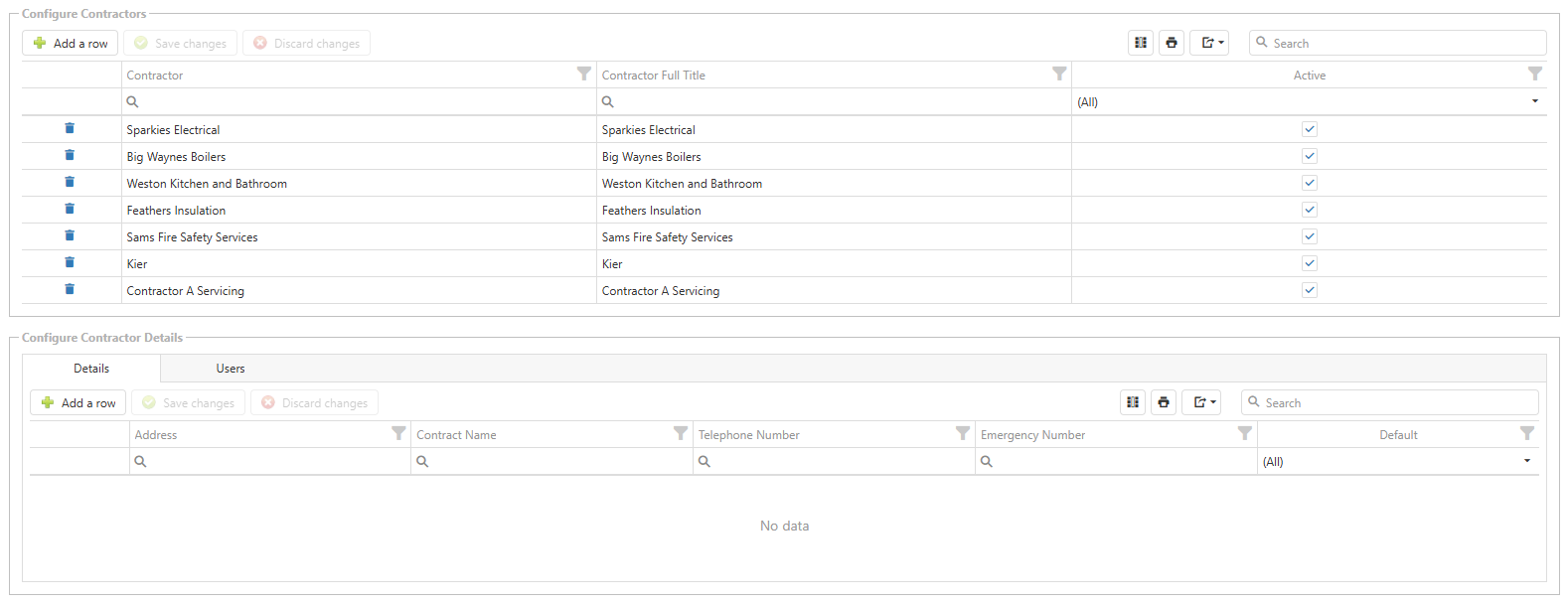Open column chooser in Contractors toolbar
This screenshot has width=1568, height=606.
(1141, 43)
